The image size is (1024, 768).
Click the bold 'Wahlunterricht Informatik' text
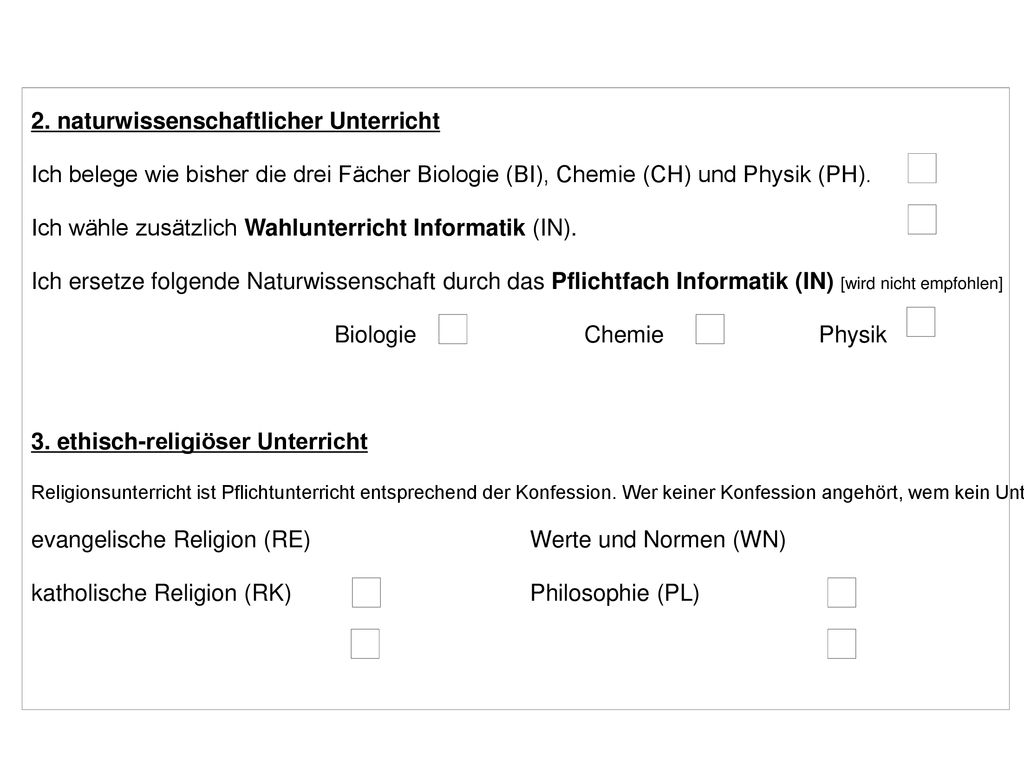pyautogui.click(x=385, y=228)
